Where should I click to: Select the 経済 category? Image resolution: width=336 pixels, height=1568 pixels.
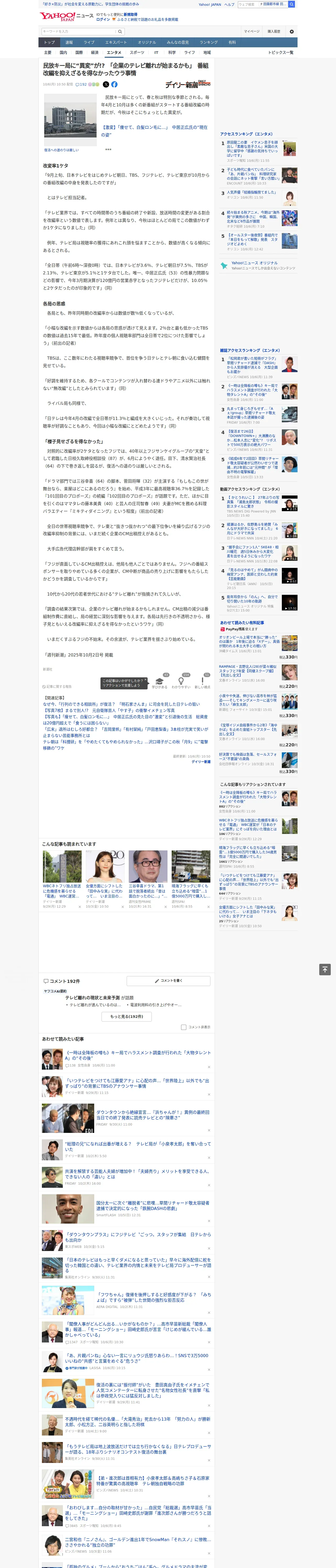tap(94, 52)
